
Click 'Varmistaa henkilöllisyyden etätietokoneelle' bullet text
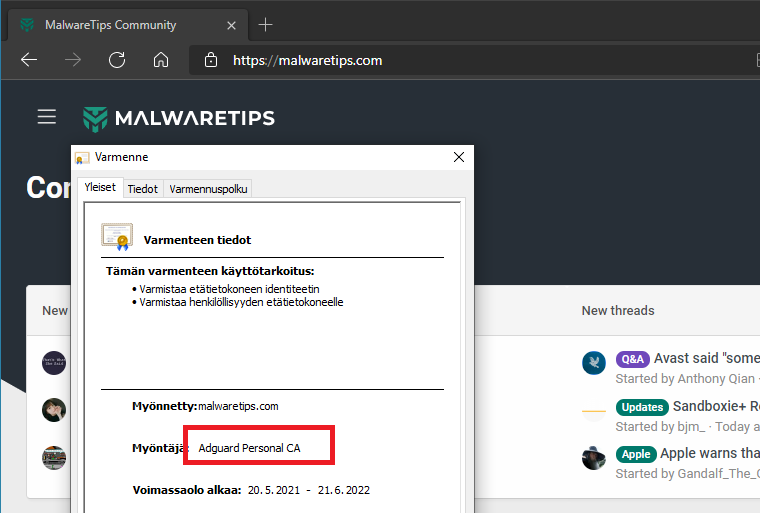point(241,302)
